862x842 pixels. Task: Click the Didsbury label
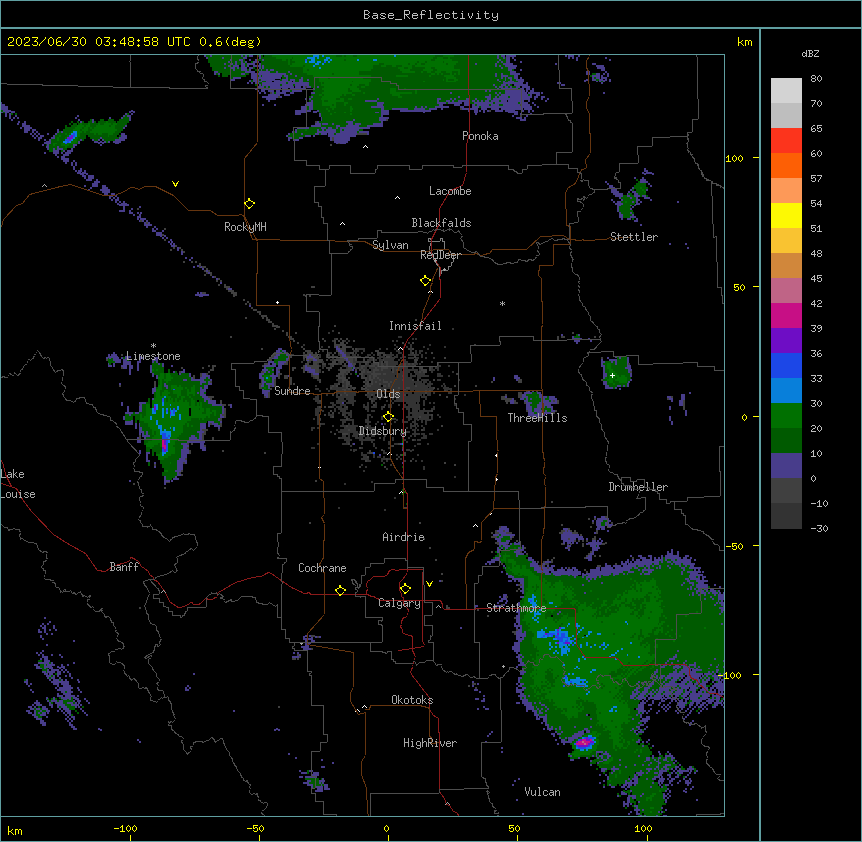(383, 431)
